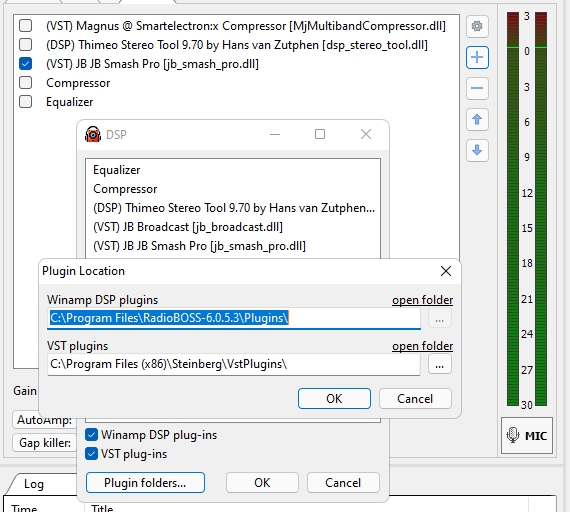The height and width of the screenshot is (512, 570).
Task: Enable Thimeo Stereo Tool checkbox in main list
Action: [x=25, y=44]
